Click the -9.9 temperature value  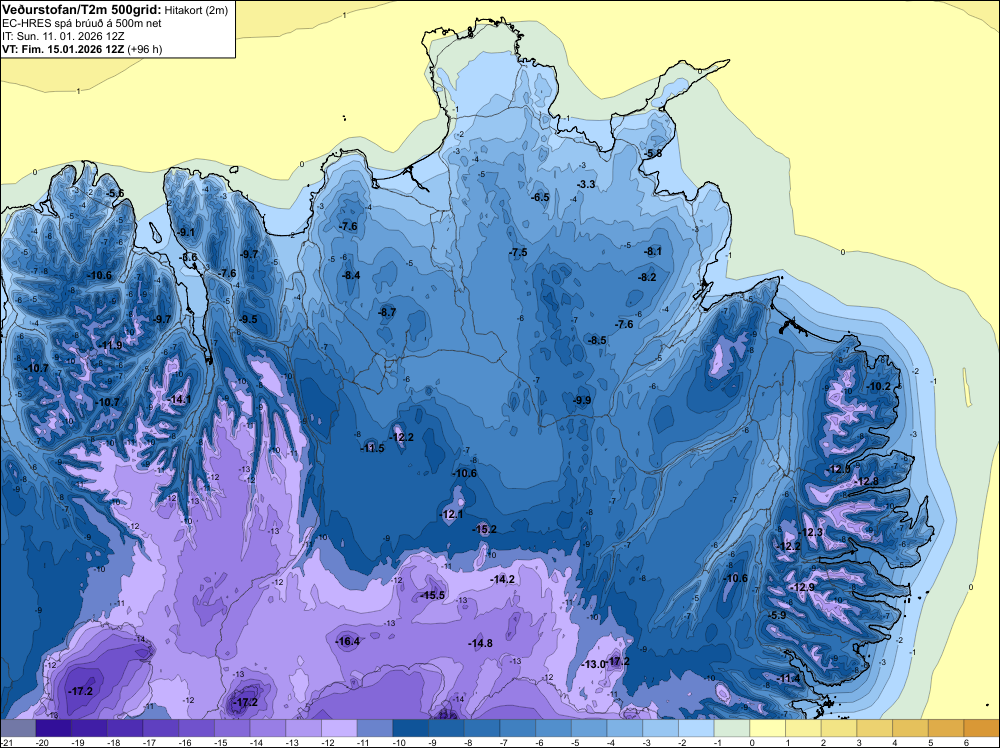(582, 400)
